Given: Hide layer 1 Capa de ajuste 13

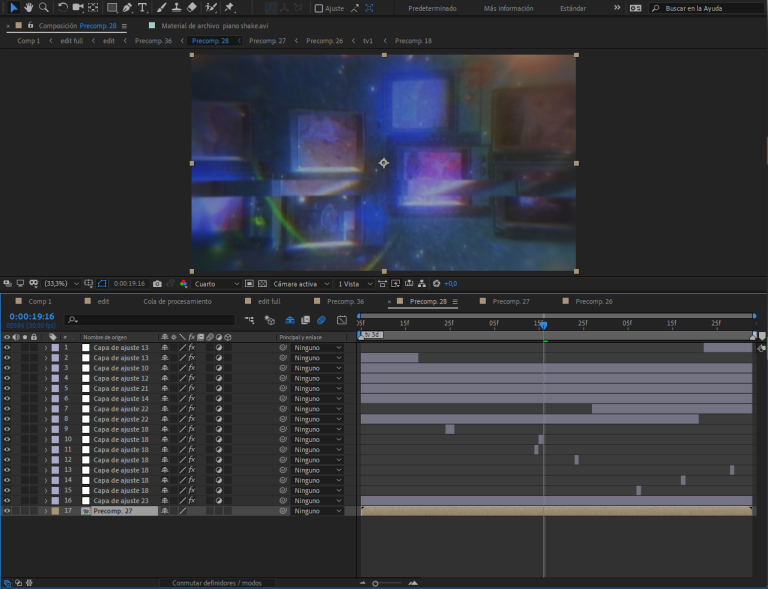Looking at the screenshot, I should click(x=7, y=347).
